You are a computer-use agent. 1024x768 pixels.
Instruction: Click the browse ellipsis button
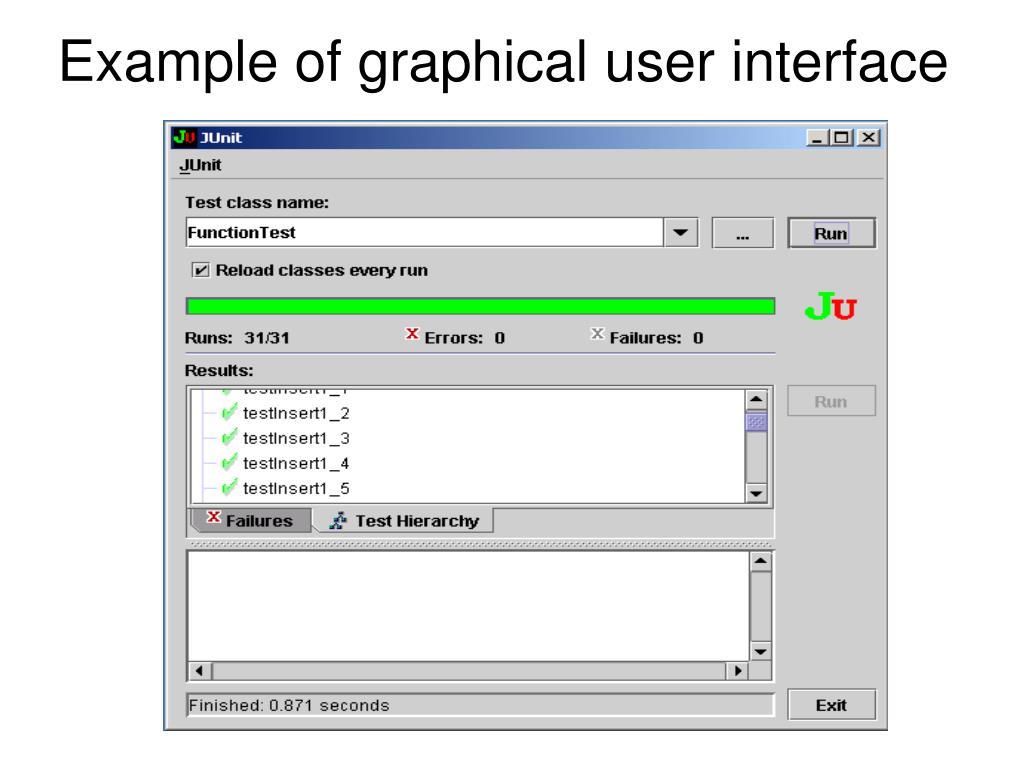coord(743,233)
